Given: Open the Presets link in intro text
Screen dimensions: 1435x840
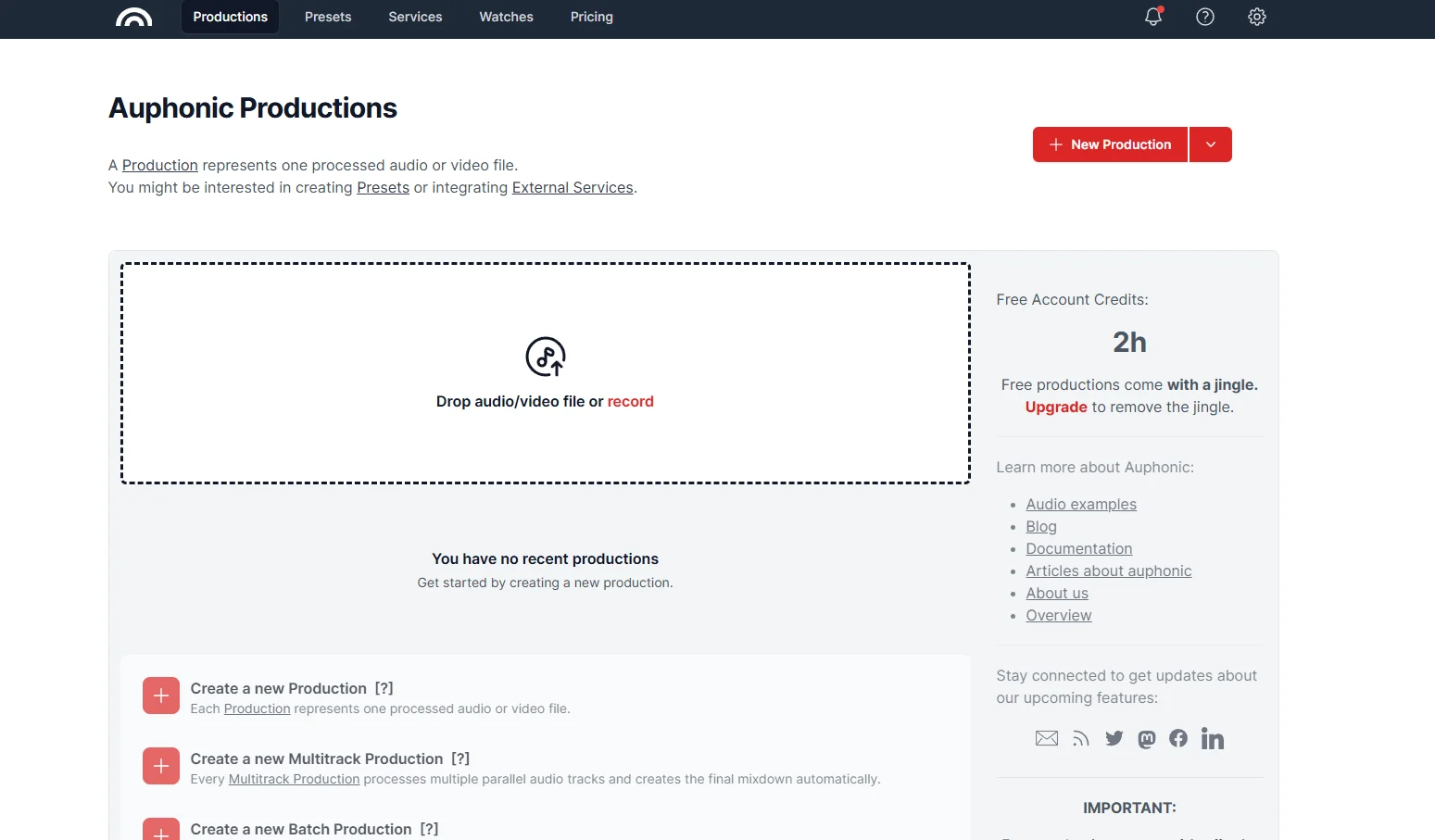Looking at the screenshot, I should 384,187.
